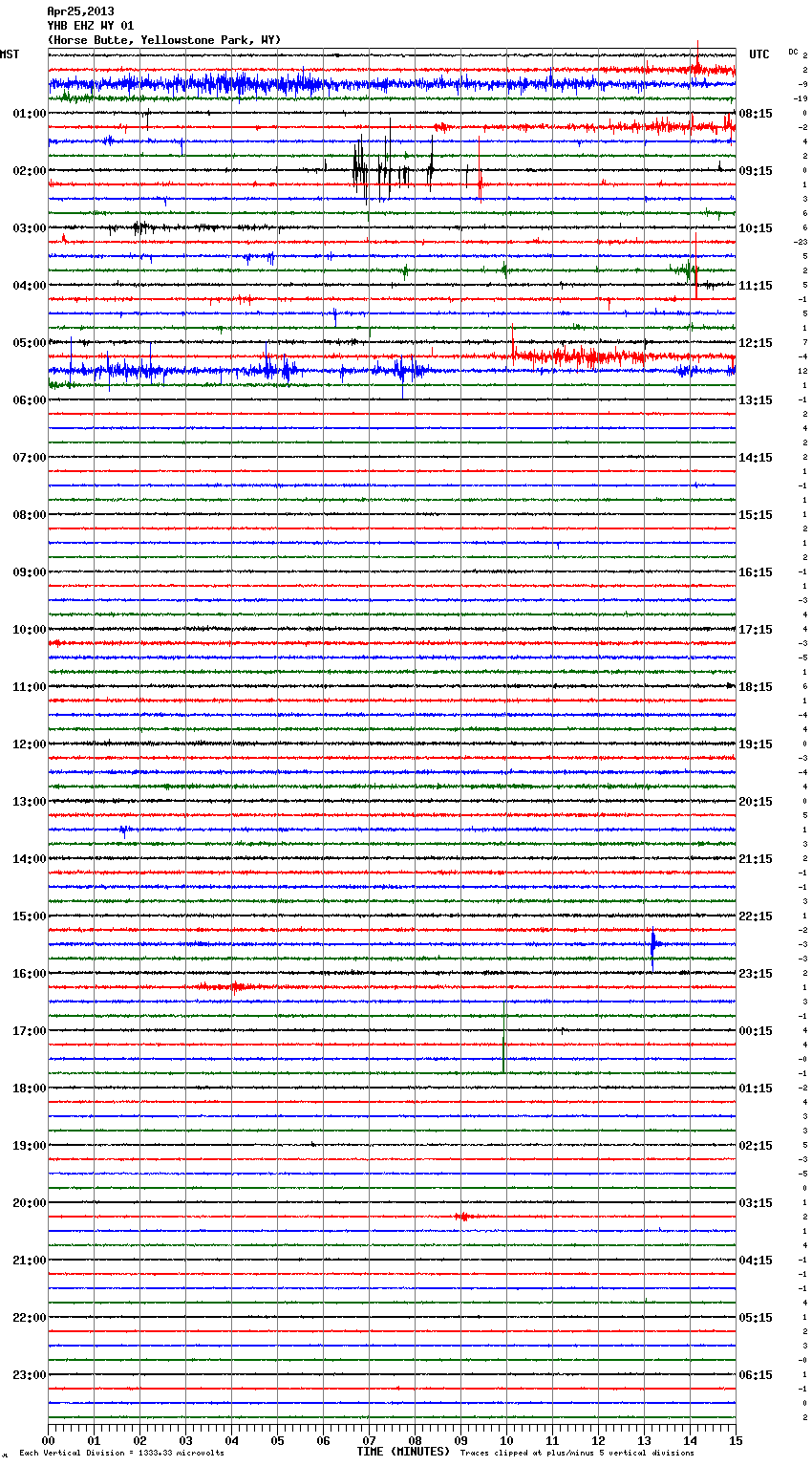Select the 01:00 MST time label

tap(30, 114)
